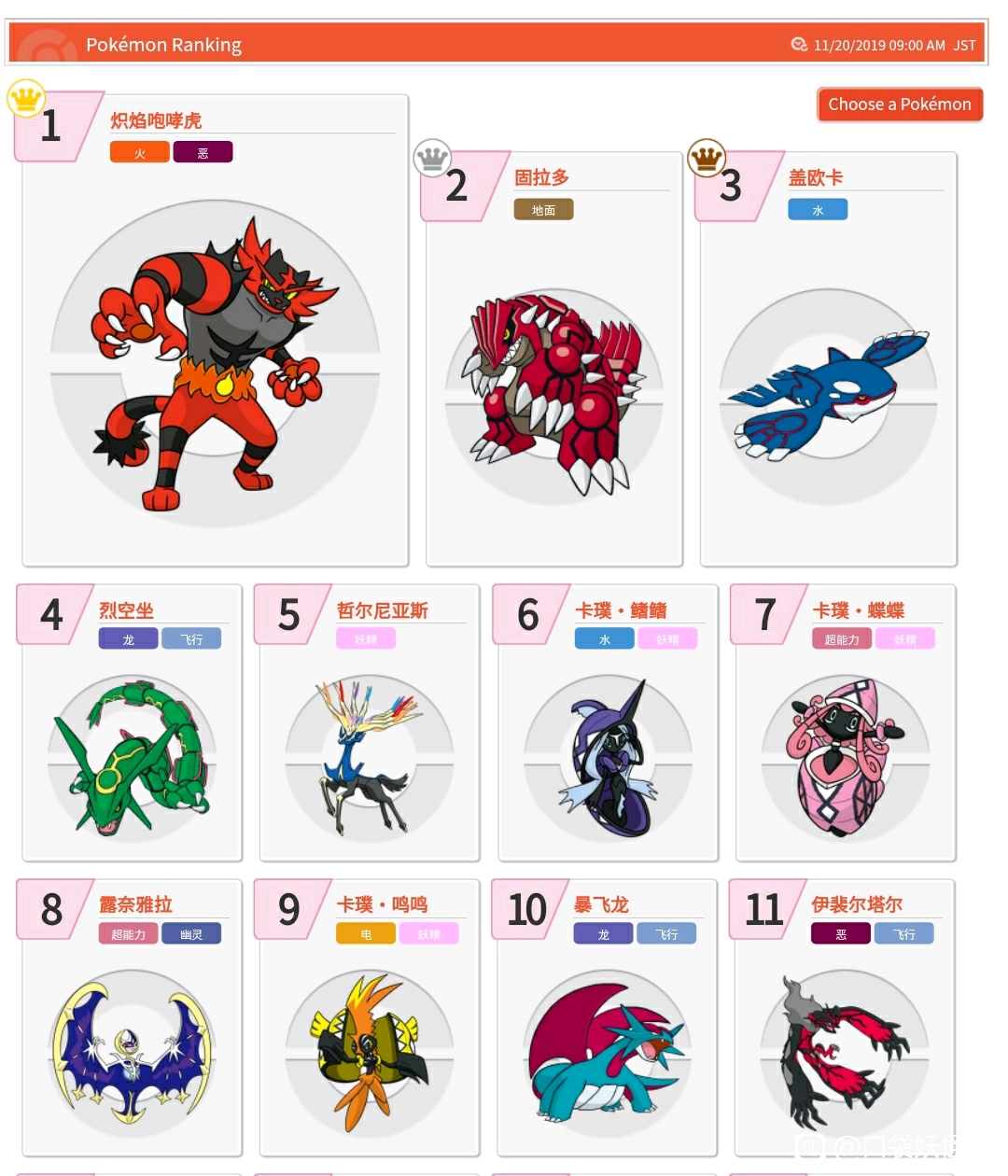The image size is (1008, 1176).
Task: Click the pink Tapu Lele image at rank 7
Action: pos(846,756)
